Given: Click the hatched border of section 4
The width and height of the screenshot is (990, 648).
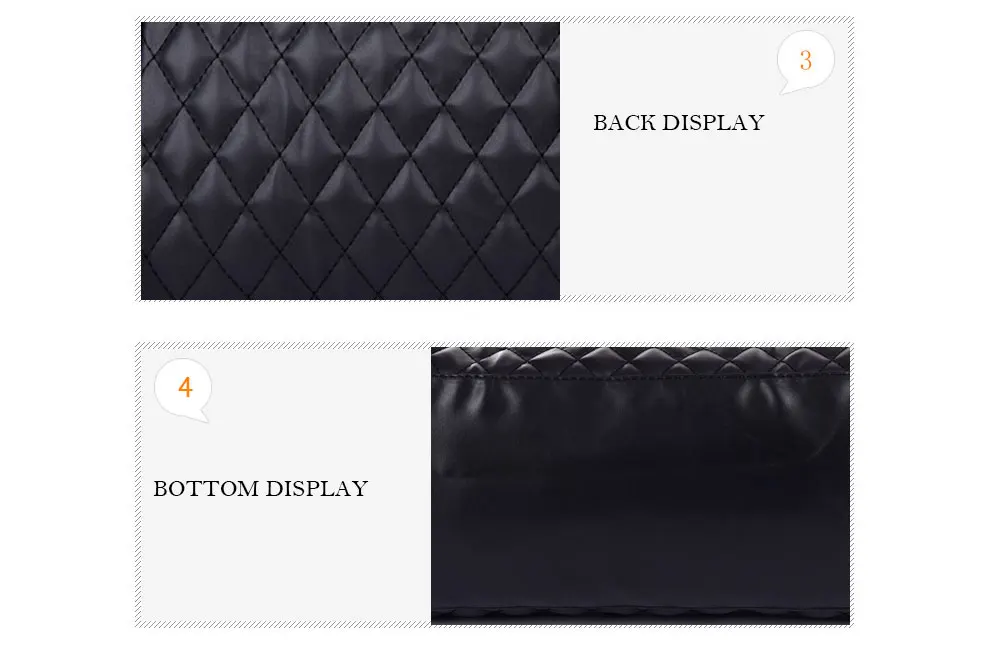Looking at the screenshot, I should pos(283,624).
